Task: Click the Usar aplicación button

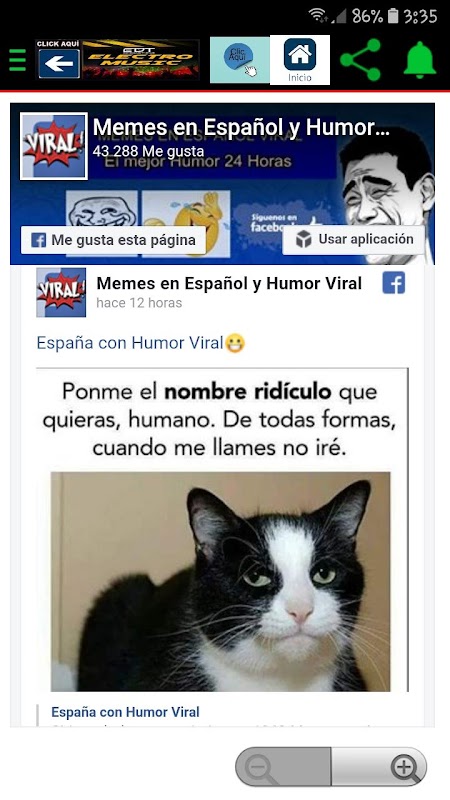Action: point(354,239)
